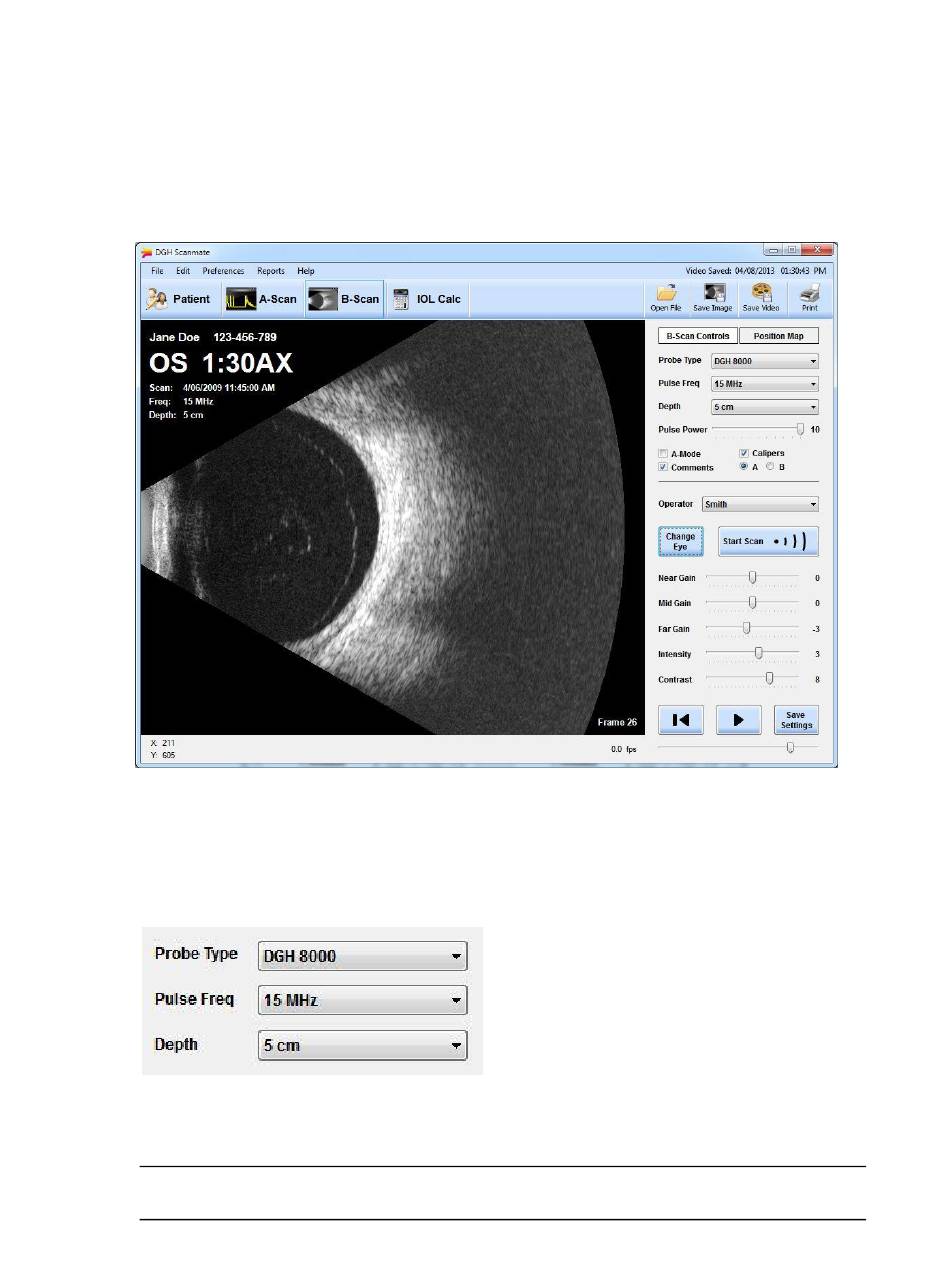Open the Help menu
Image resolution: width=950 pixels, height=1267 pixels.
pos(306,271)
